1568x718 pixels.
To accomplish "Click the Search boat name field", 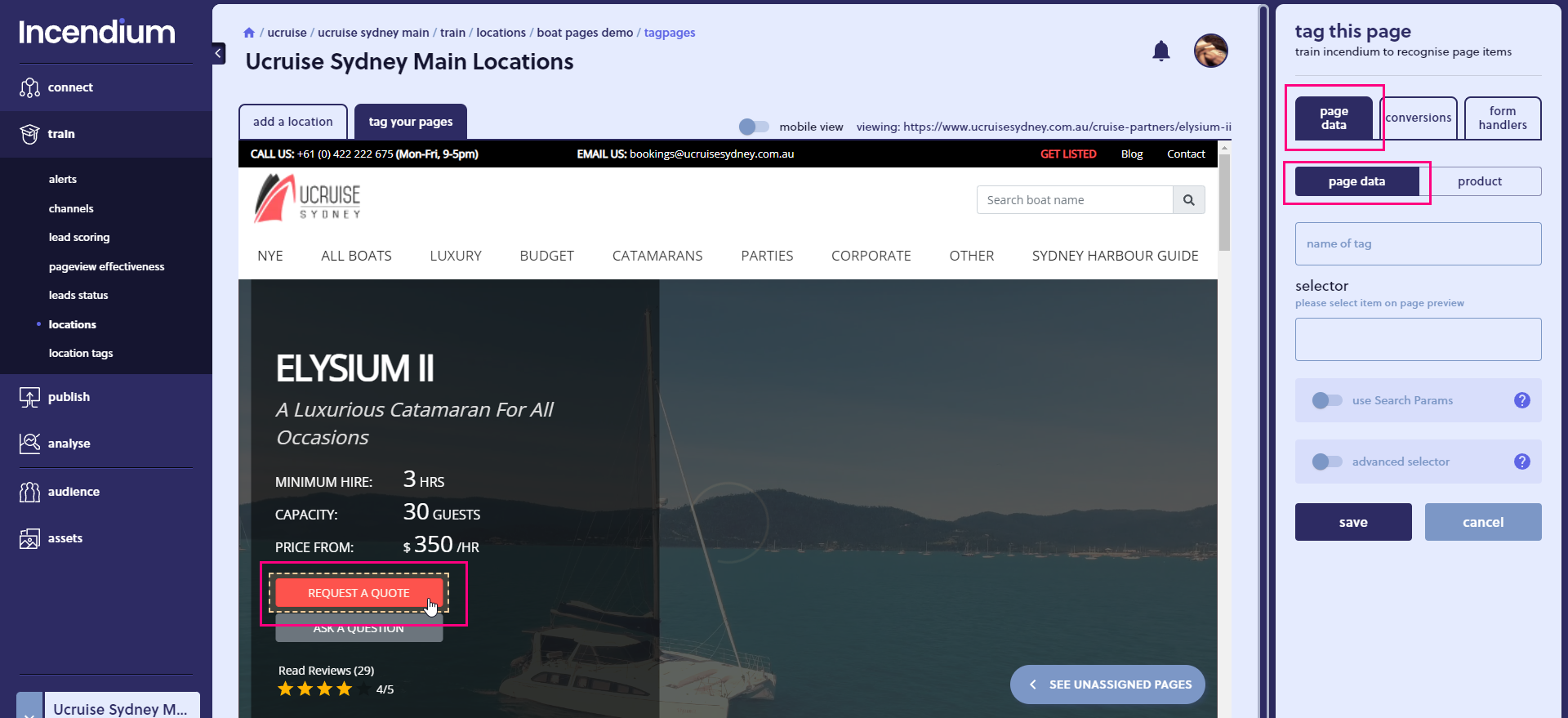I will 1075,200.
